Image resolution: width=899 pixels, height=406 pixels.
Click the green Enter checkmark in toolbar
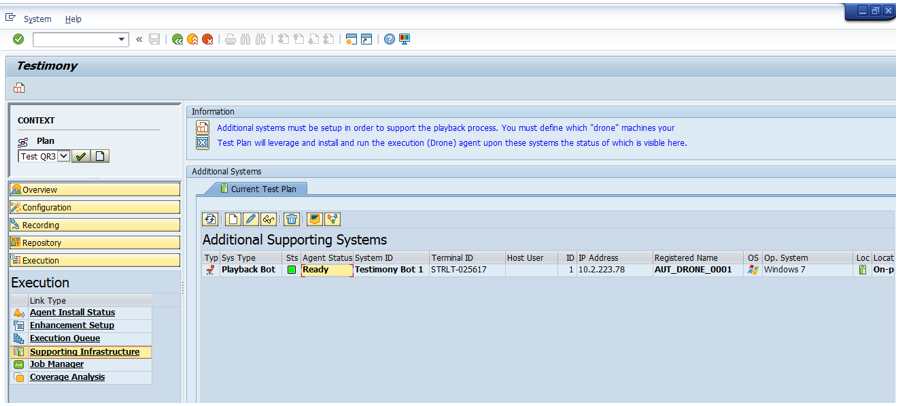[x=18, y=40]
